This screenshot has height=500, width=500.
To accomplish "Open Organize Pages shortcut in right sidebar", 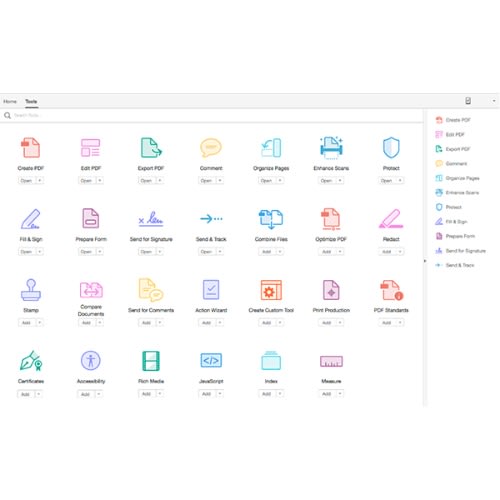I will (457, 178).
